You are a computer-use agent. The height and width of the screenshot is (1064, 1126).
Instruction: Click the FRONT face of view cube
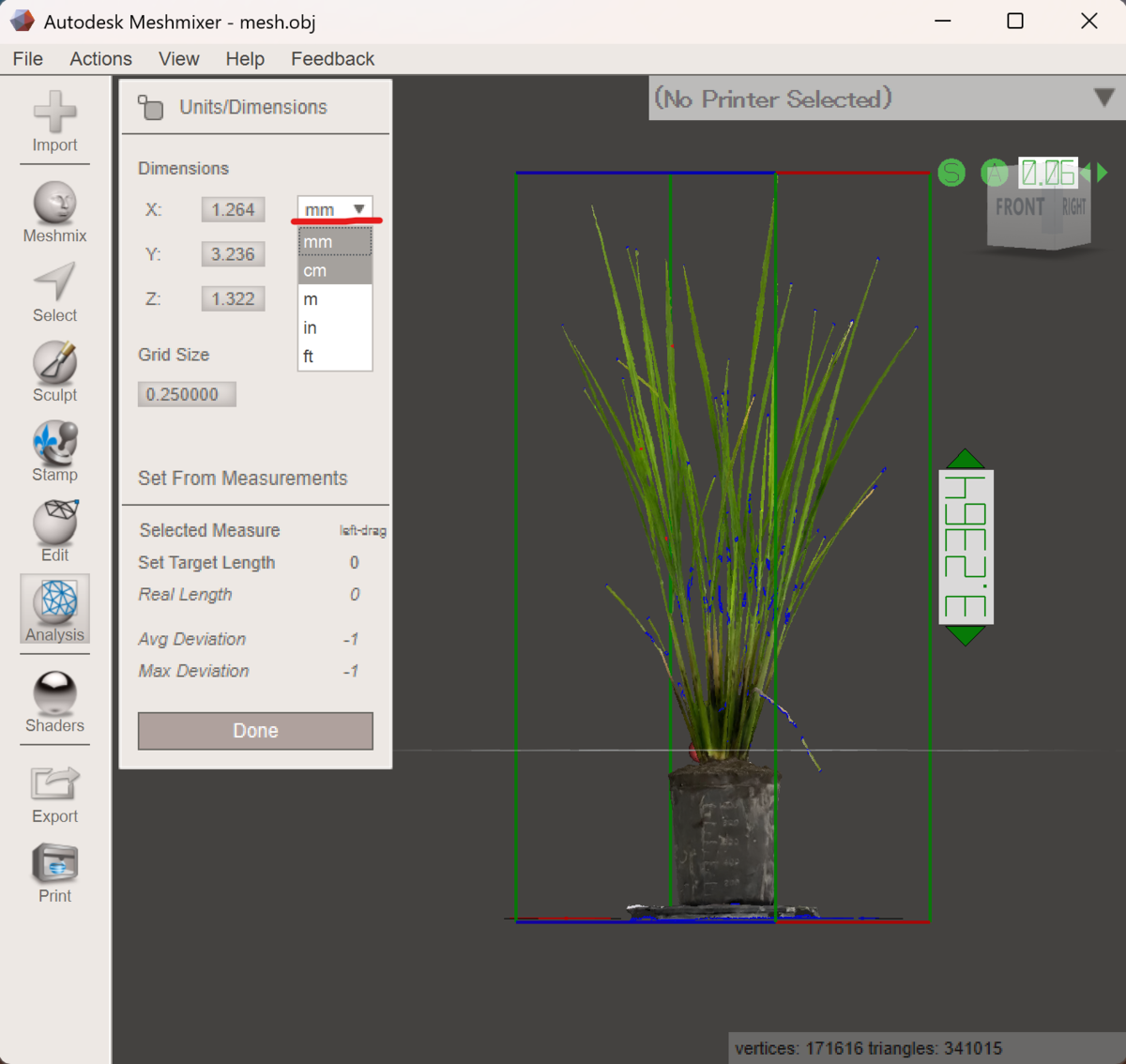click(1020, 207)
